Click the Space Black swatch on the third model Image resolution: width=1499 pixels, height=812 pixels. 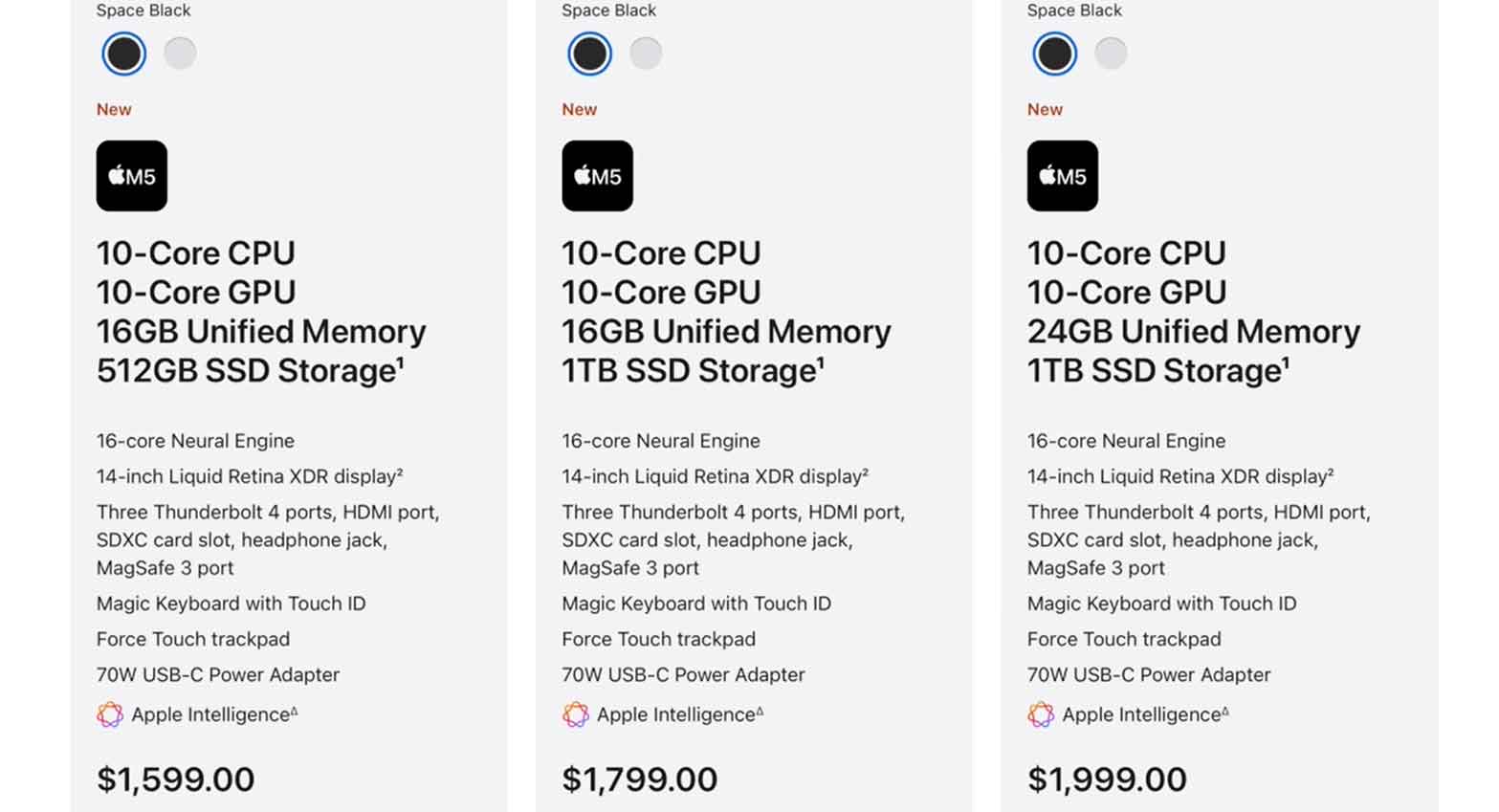(1053, 54)
